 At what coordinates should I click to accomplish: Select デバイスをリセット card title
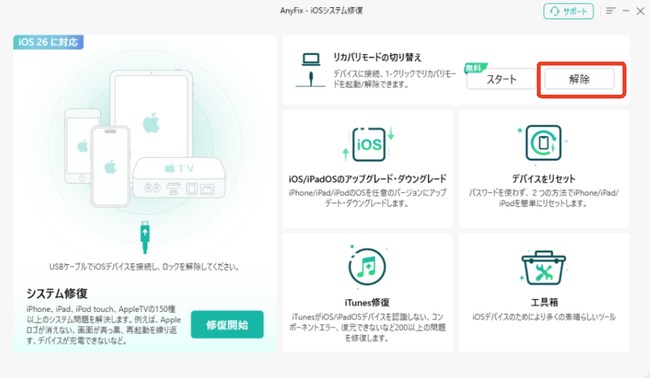[543, 179]
